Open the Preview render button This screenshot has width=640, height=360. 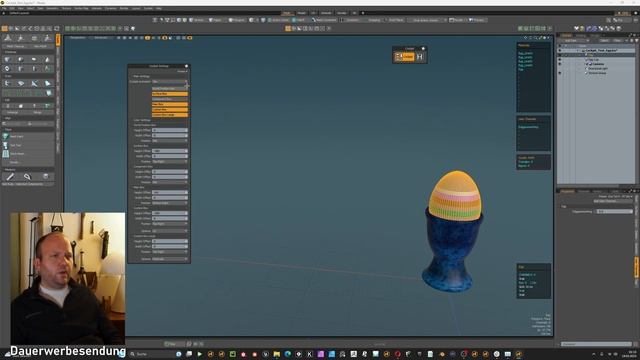click(476, 20)
